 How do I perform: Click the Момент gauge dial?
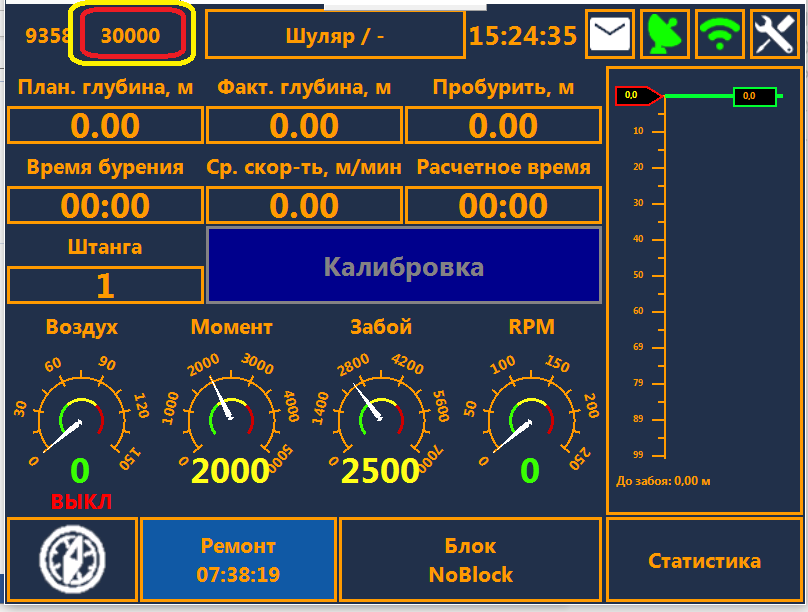pyautogui.click(x=231, y=412)
